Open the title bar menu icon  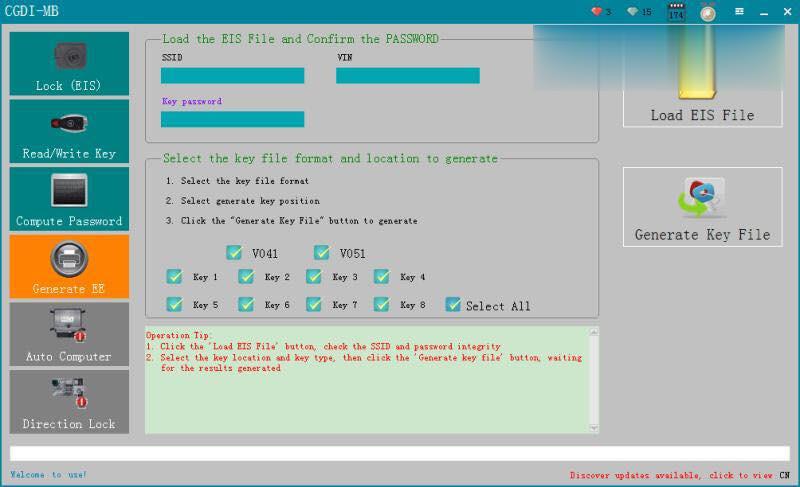(739, 11)
